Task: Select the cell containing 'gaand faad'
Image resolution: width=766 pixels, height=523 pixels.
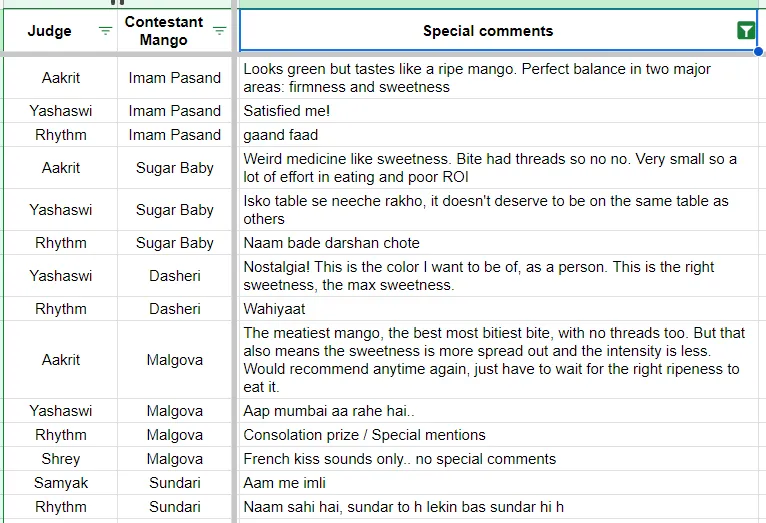Action: (x=498, y=135)
